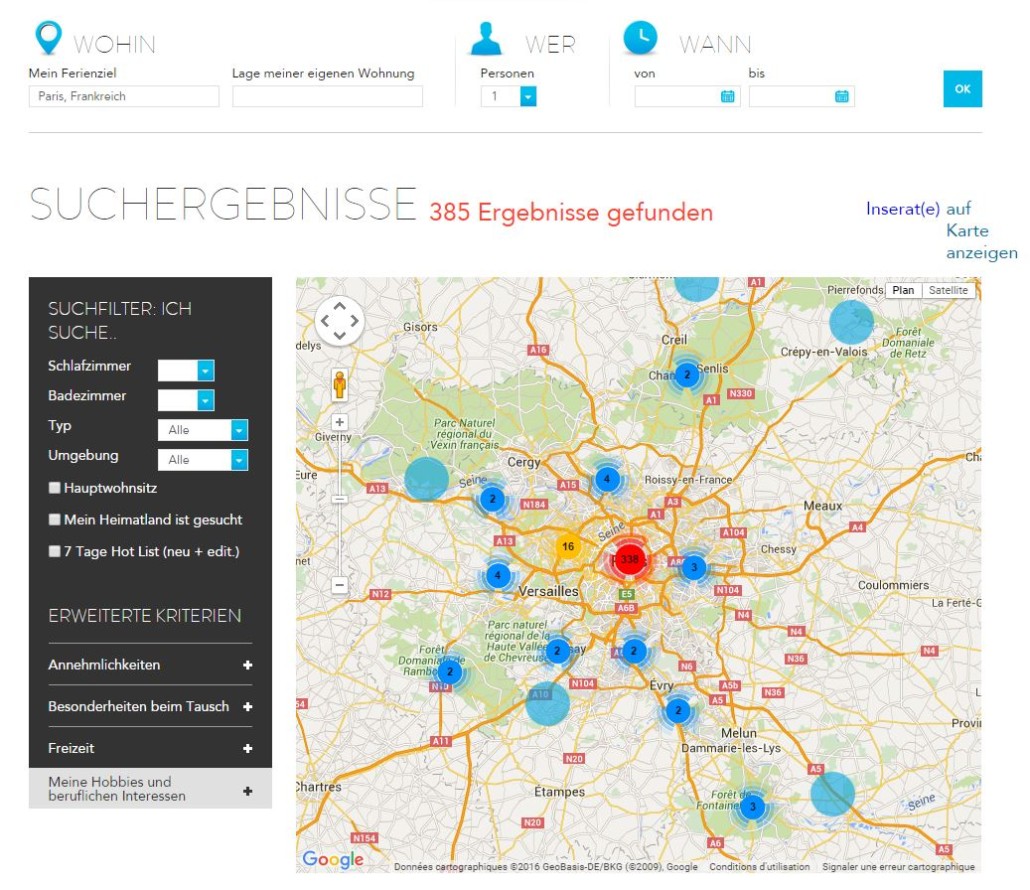Click the blue 2 cluster at Chevreuse park

(558, 651)
